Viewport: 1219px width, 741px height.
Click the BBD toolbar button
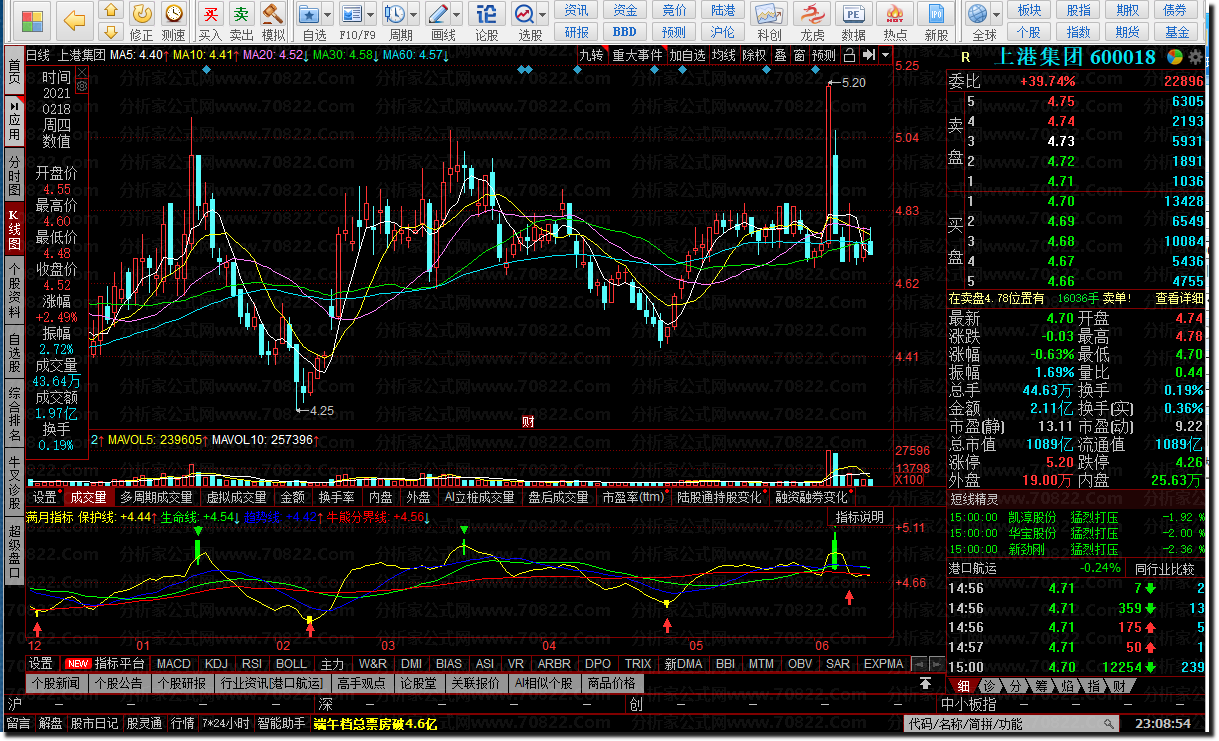point(625,31)
